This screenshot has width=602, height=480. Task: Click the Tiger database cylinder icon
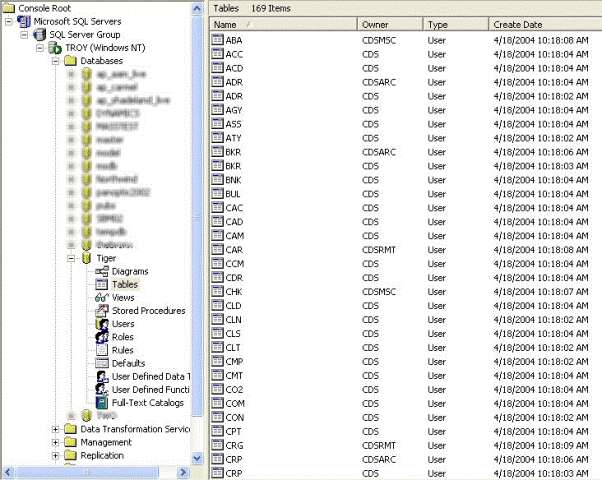87,258
